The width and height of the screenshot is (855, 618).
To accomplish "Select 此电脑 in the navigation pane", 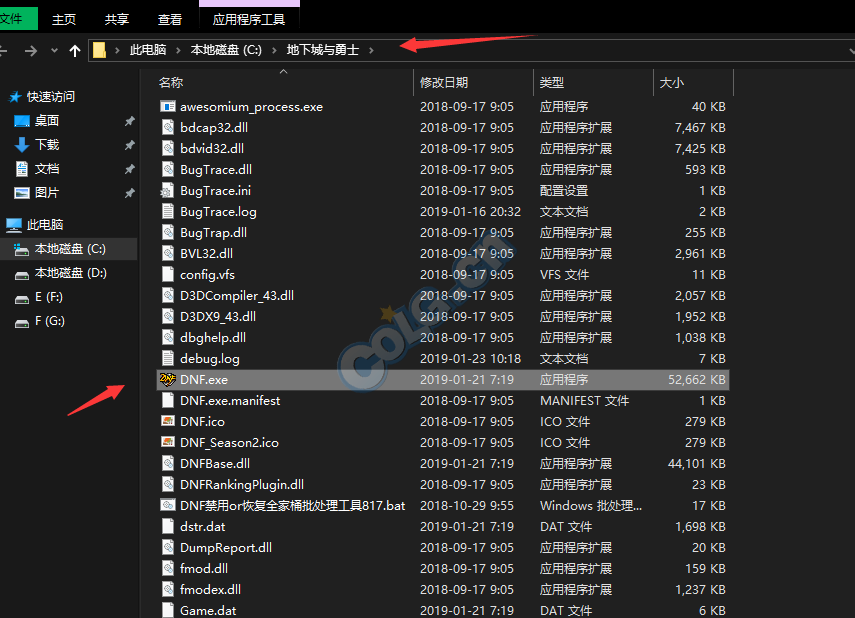I will pyautogui.click(x=45, y=225).
